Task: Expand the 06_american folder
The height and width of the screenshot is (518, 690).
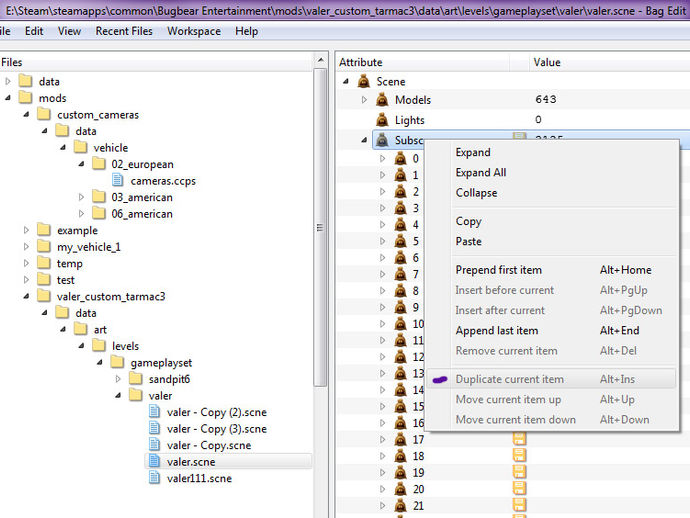Action: pyautogui.click(x=81, y=213)
